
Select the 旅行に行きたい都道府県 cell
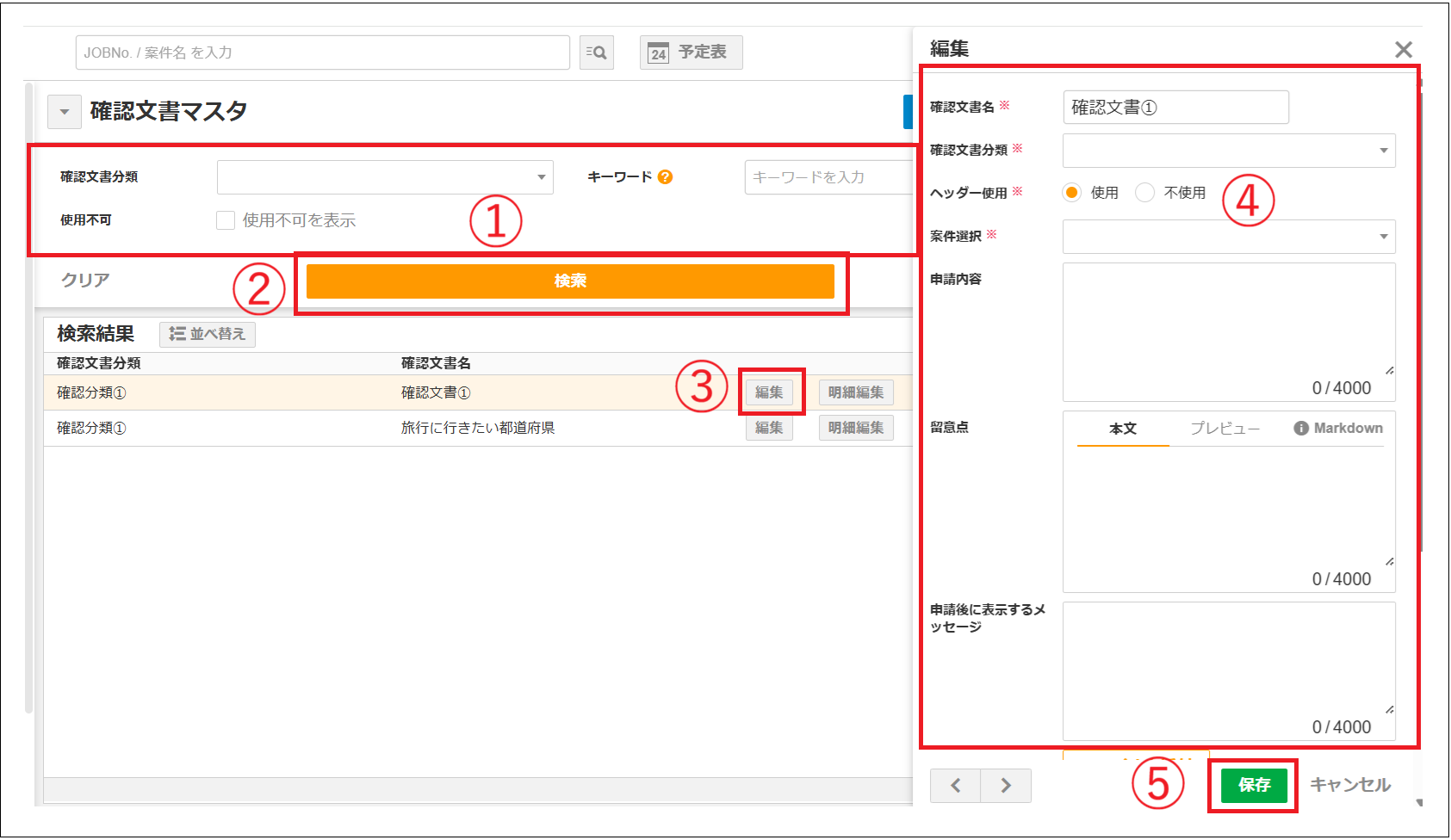pyautogui.click(x=478, y=428)
